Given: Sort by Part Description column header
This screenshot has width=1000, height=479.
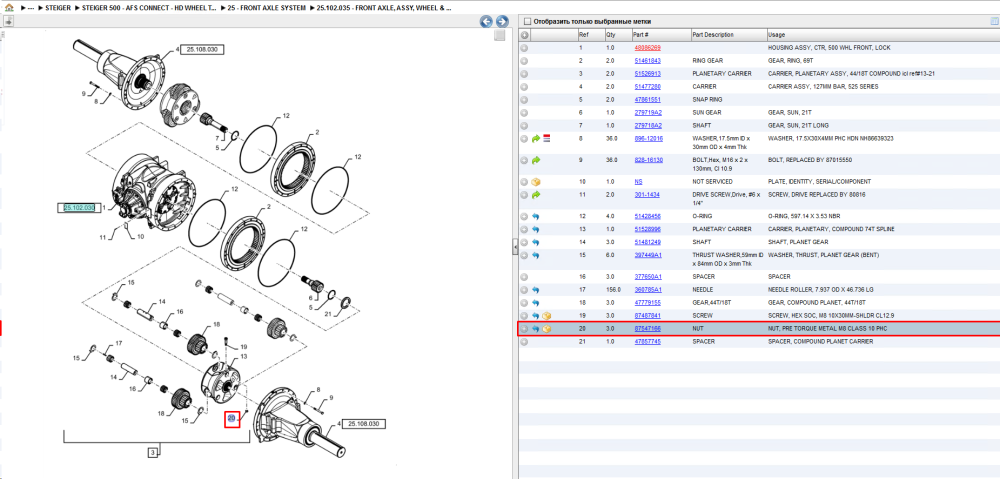Looking at the screenshot, I should tap(728, 35).
